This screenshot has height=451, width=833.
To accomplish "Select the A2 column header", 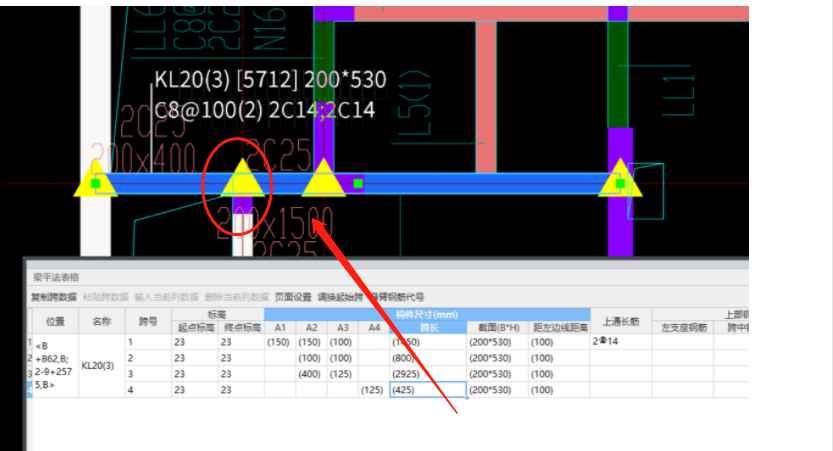I will 312,328.
